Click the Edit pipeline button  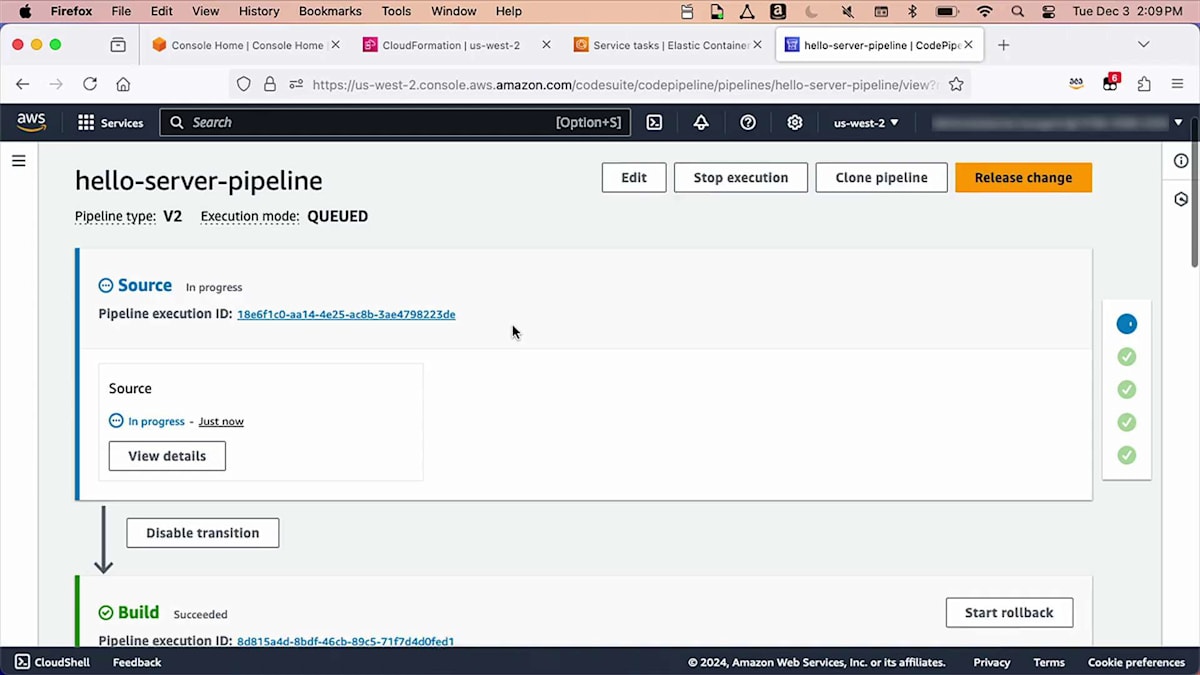[634, 177]
